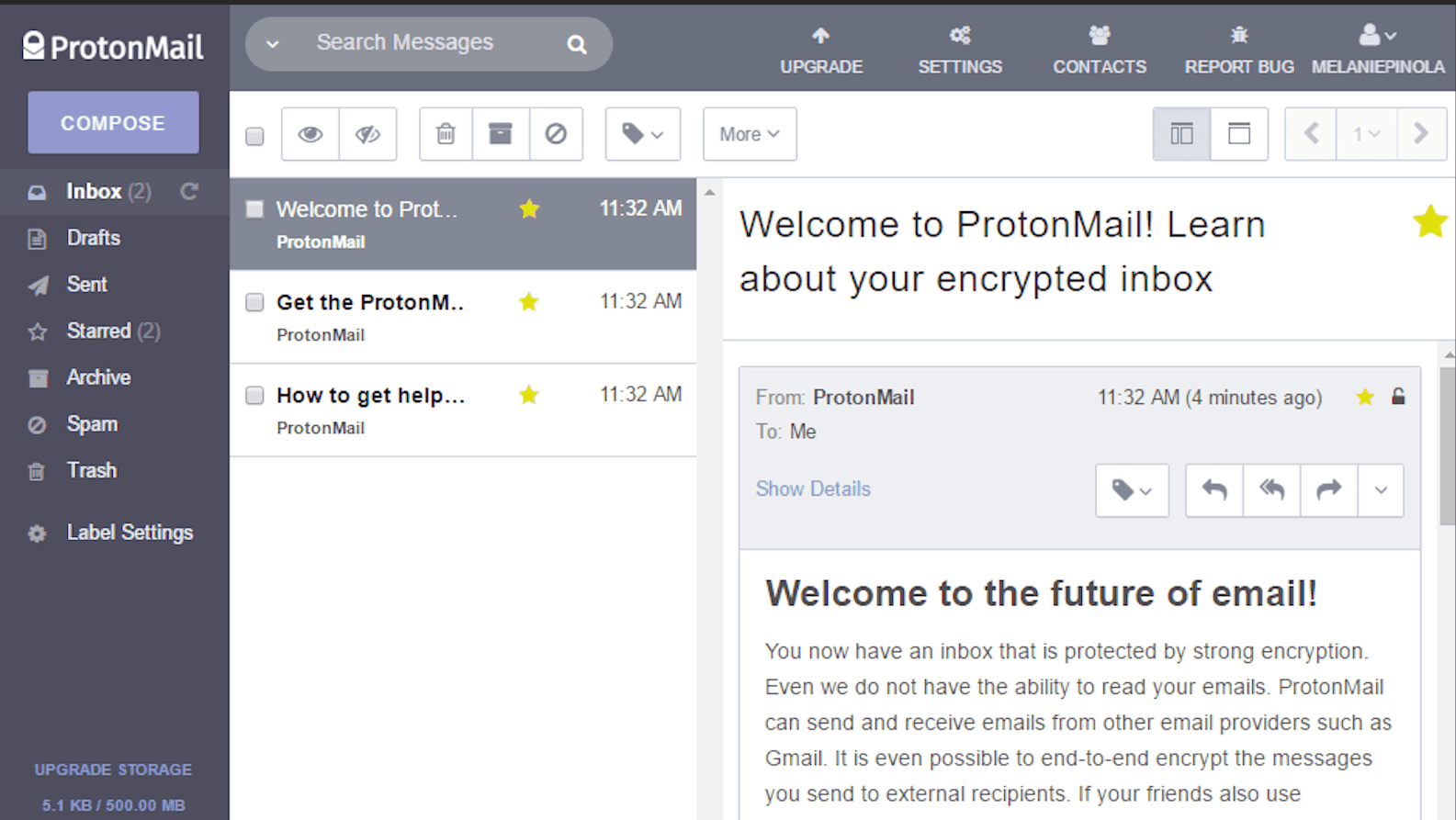Click the Show Details link
The height and width of the screenshot is (820, 1456).
click(813, 489)
